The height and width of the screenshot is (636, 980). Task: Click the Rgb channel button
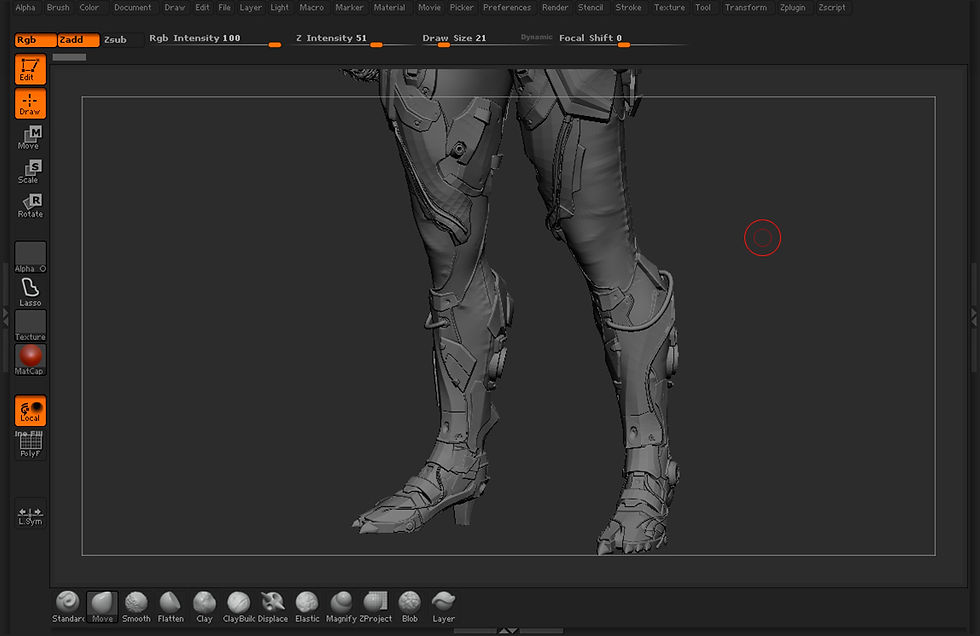coord(35,40)
